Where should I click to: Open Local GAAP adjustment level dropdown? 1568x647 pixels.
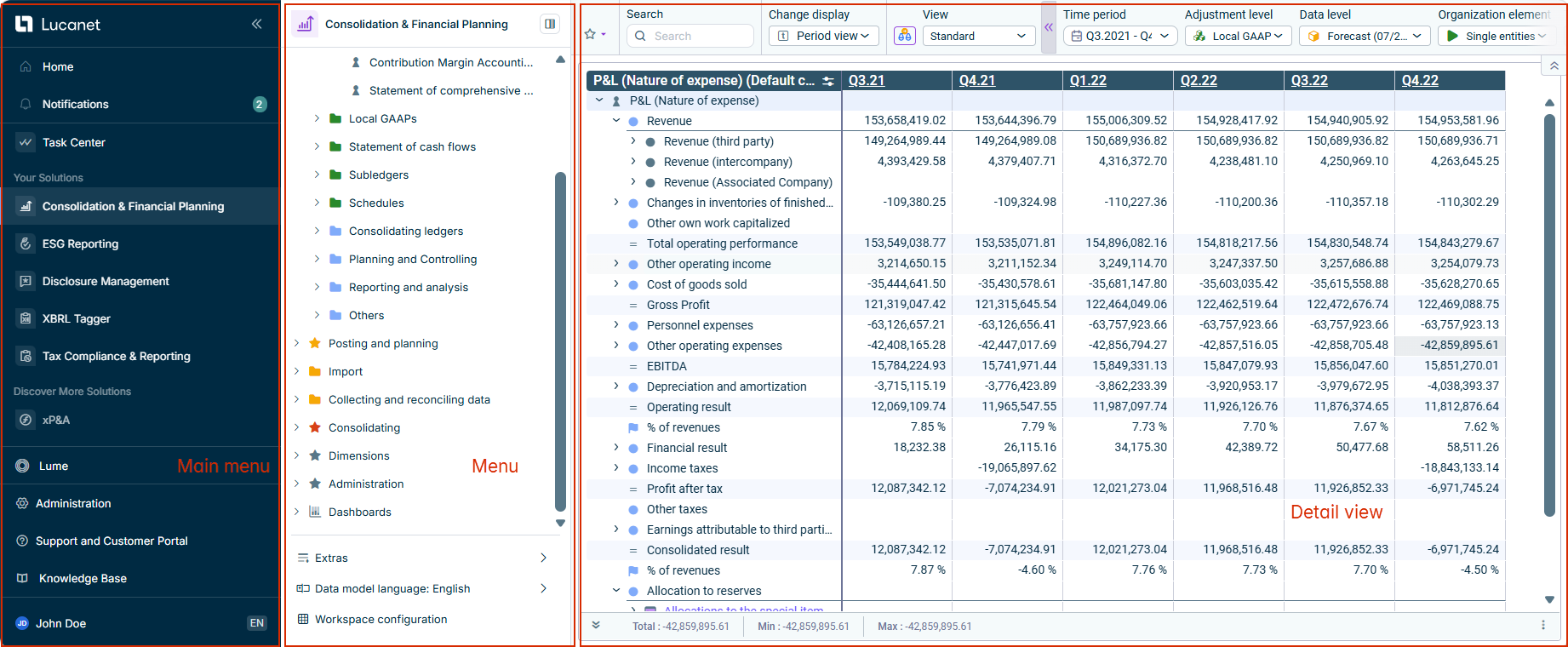coord(1238,36)
